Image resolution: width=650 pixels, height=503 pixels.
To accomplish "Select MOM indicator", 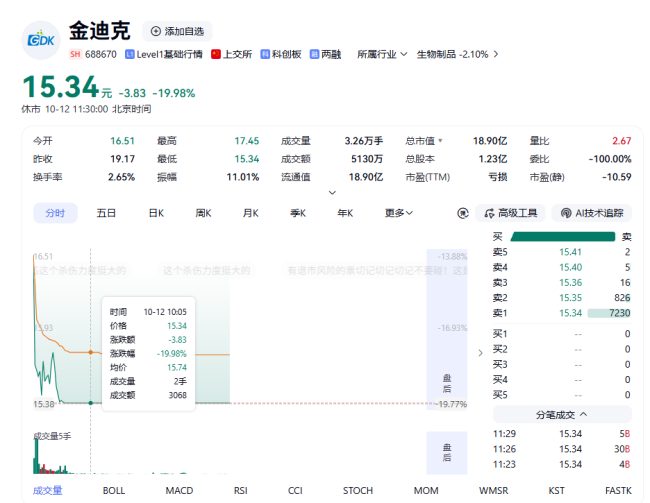I will [426, 491].
